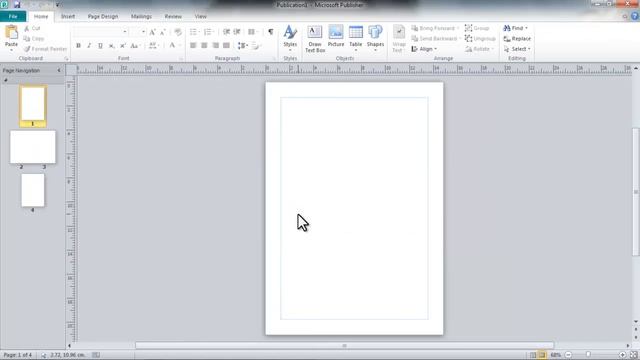This screenshot has height=360, width=640.
Task: Toggle Bold formatting
Action: [x=78, y=46]
